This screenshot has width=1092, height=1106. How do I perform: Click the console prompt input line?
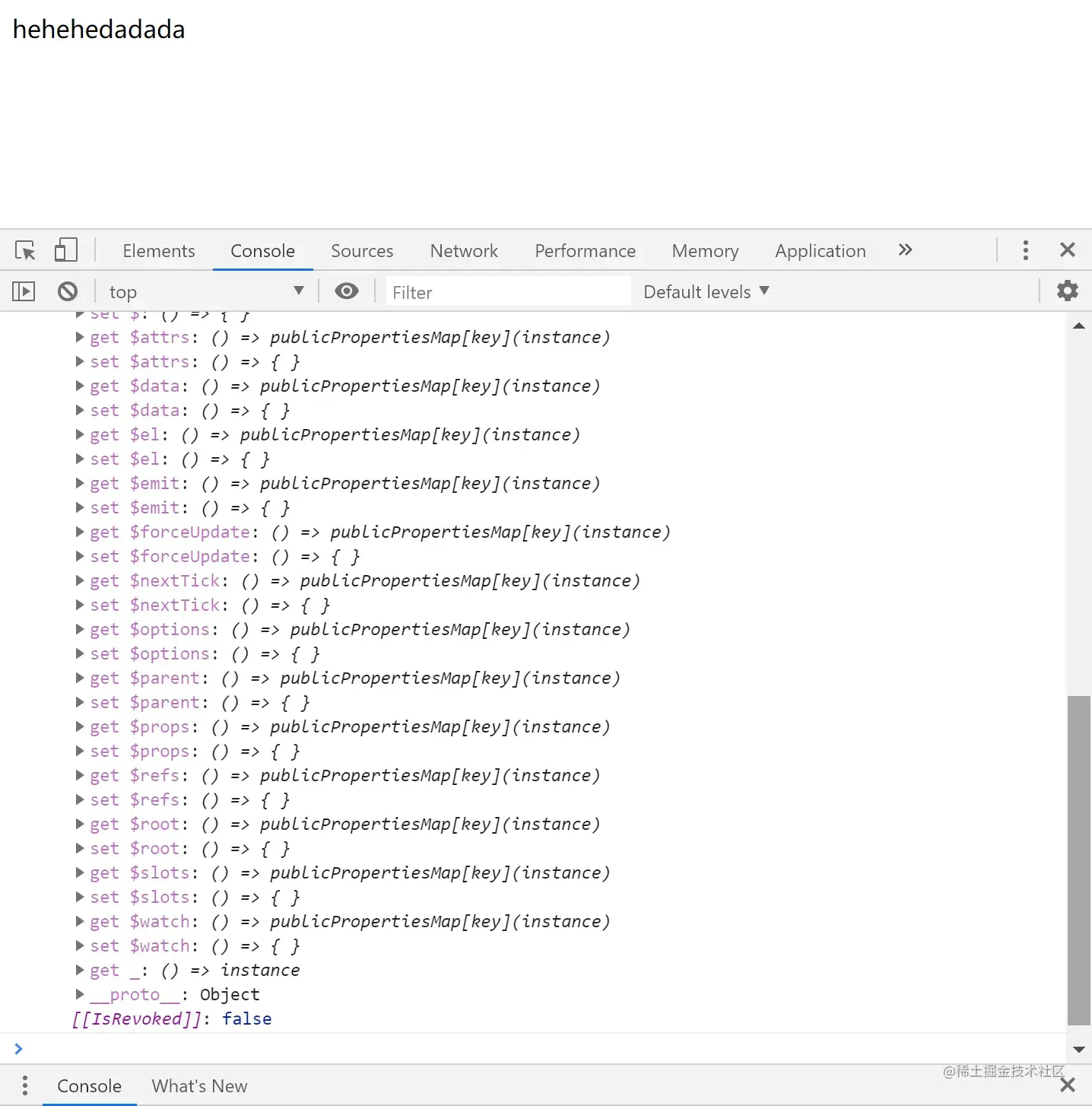tap(532, 1048)
